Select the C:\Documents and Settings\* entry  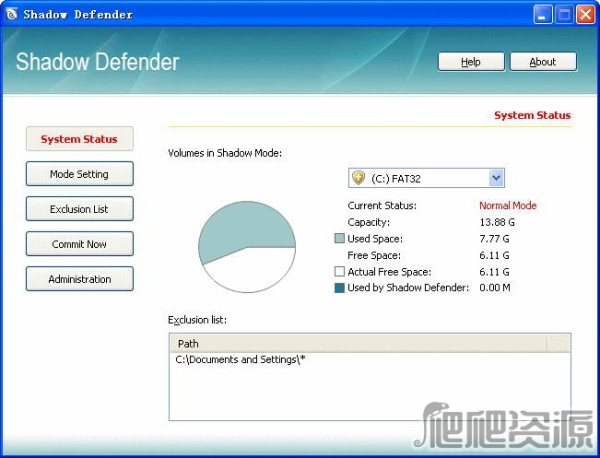240,359
